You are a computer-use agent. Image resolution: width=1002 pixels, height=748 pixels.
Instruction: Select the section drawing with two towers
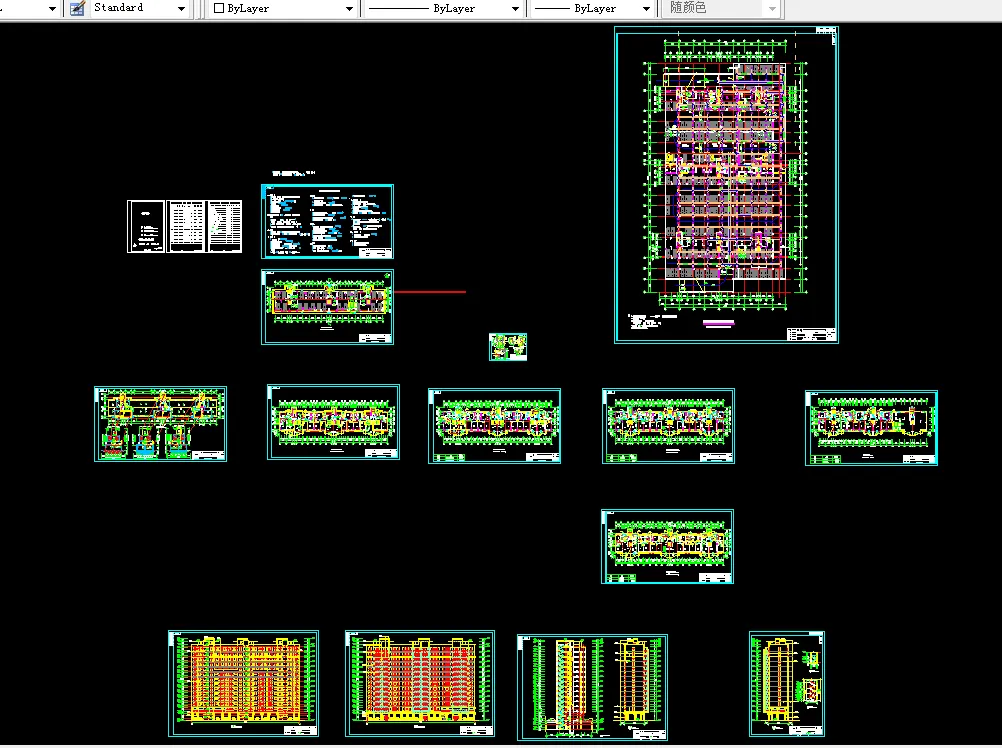[592, 687]
